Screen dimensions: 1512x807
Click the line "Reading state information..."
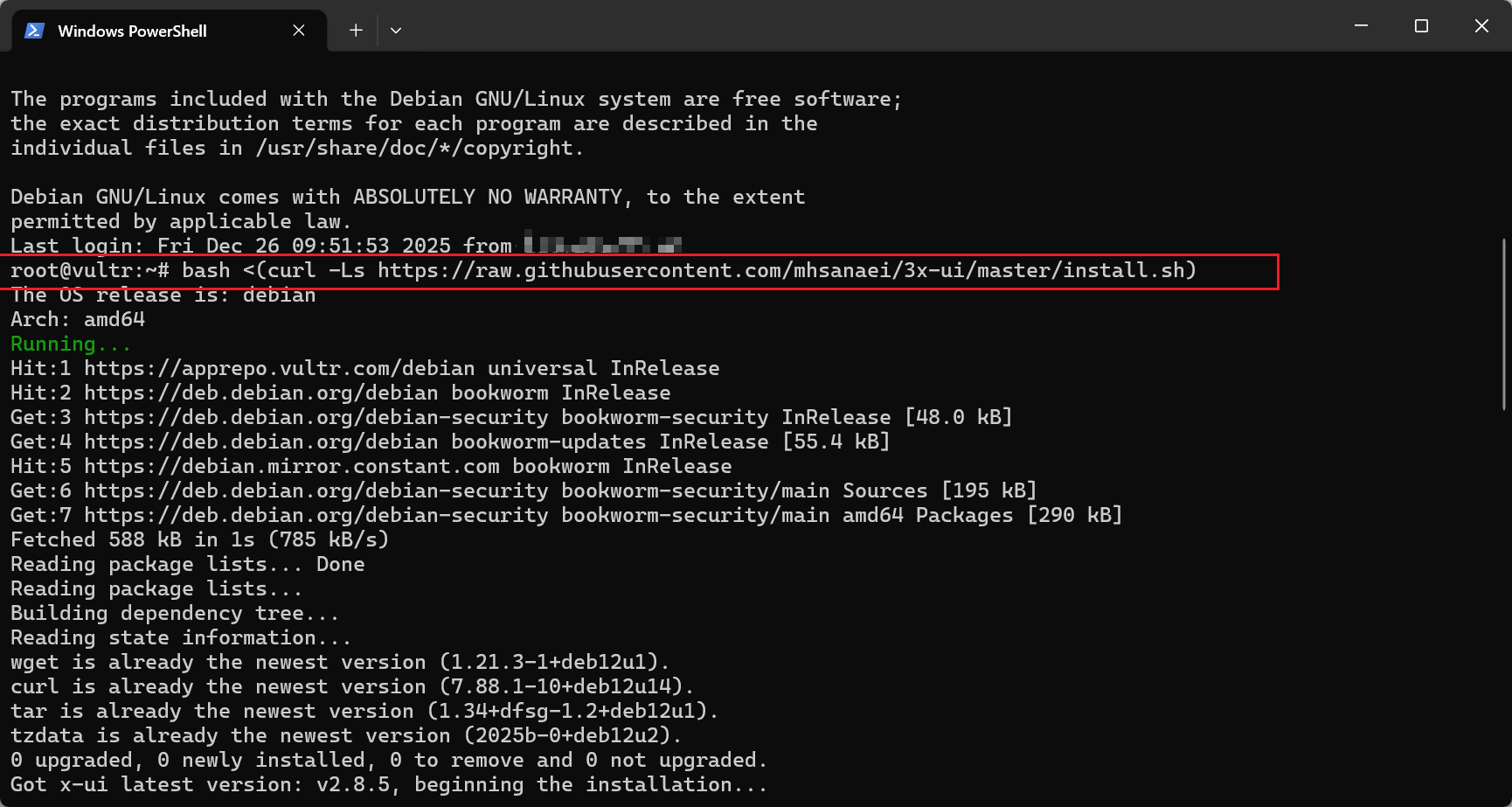181,637
